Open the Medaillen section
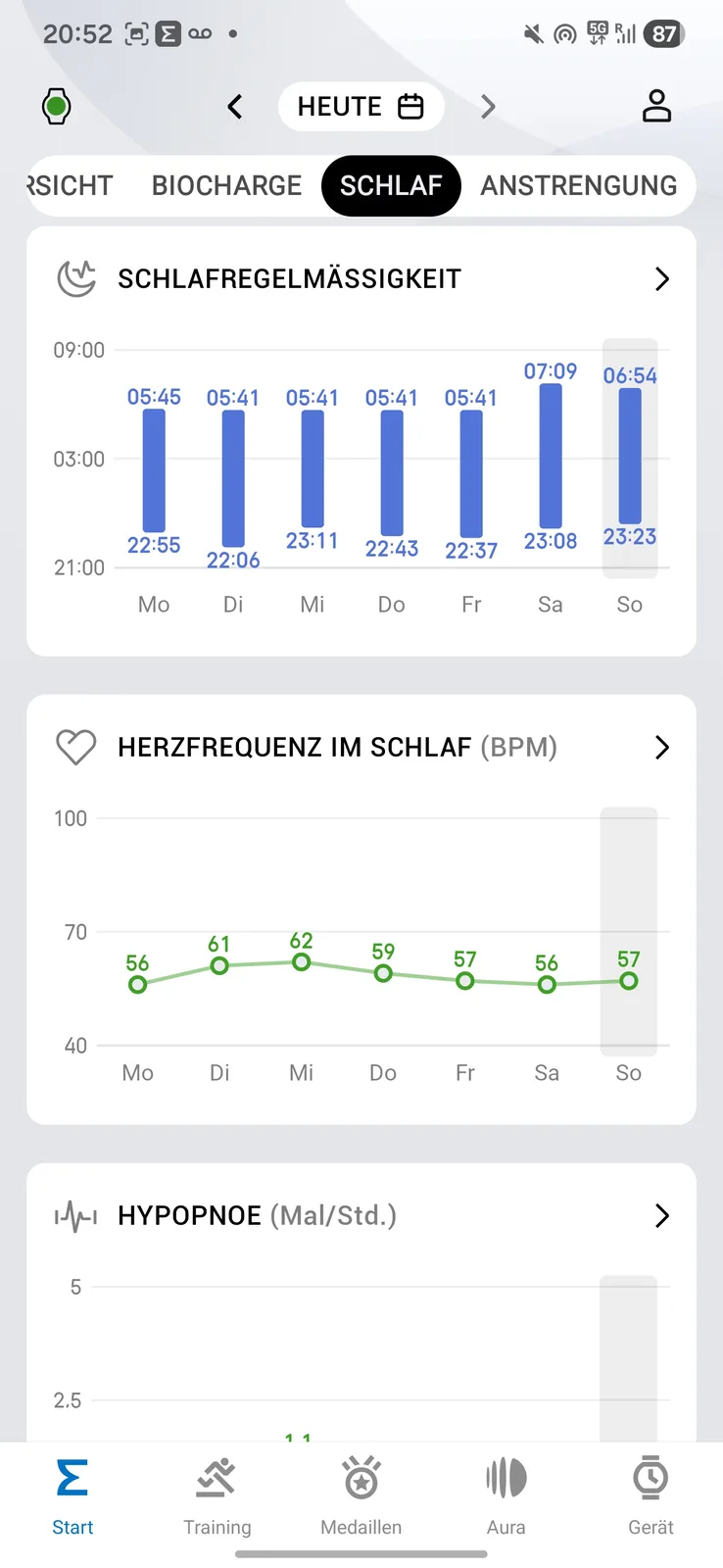723x1568 pixels. (361, 1496)
